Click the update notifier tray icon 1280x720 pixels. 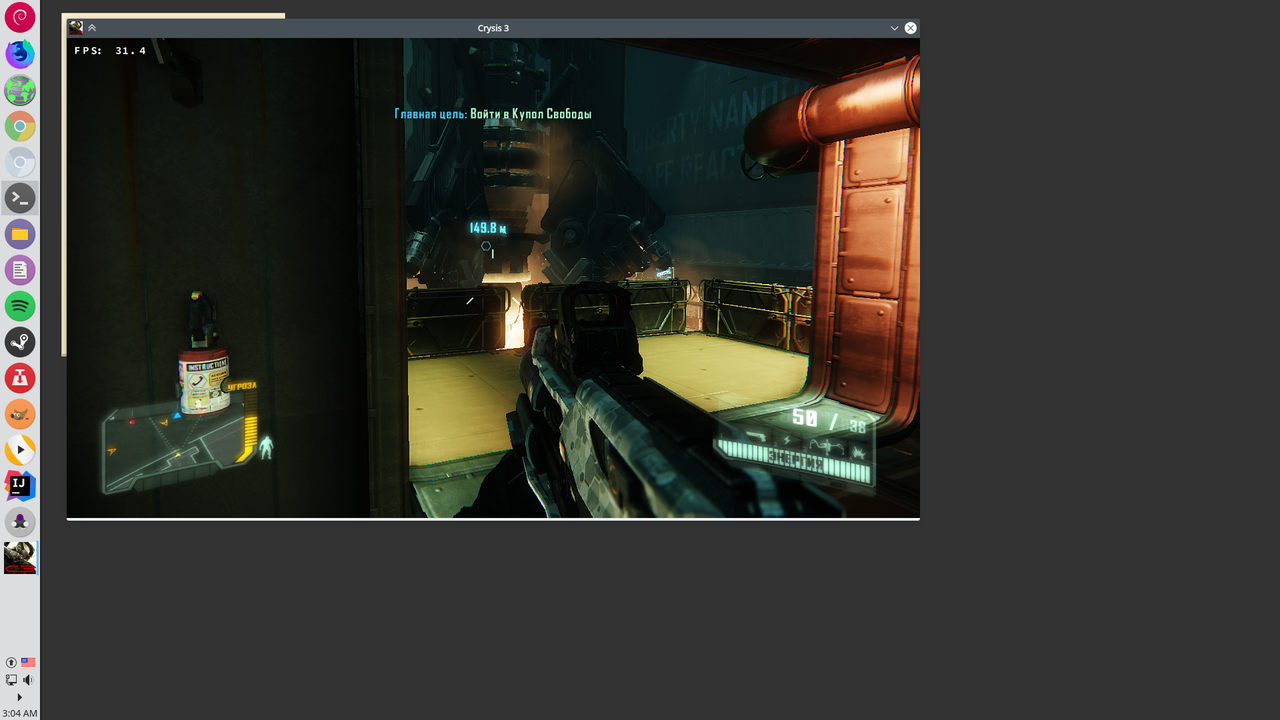click(x=11, y=662)
